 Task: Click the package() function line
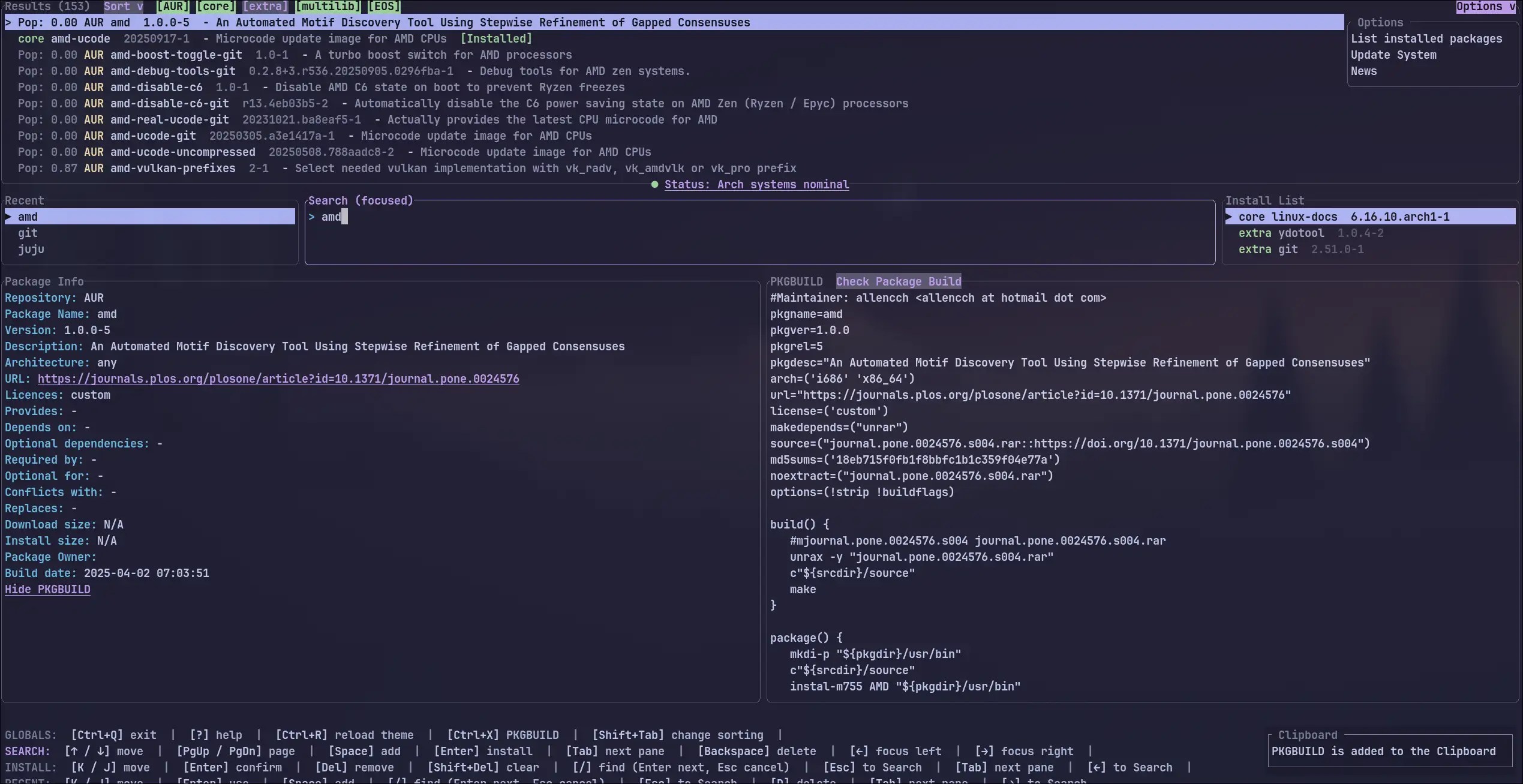806,638
